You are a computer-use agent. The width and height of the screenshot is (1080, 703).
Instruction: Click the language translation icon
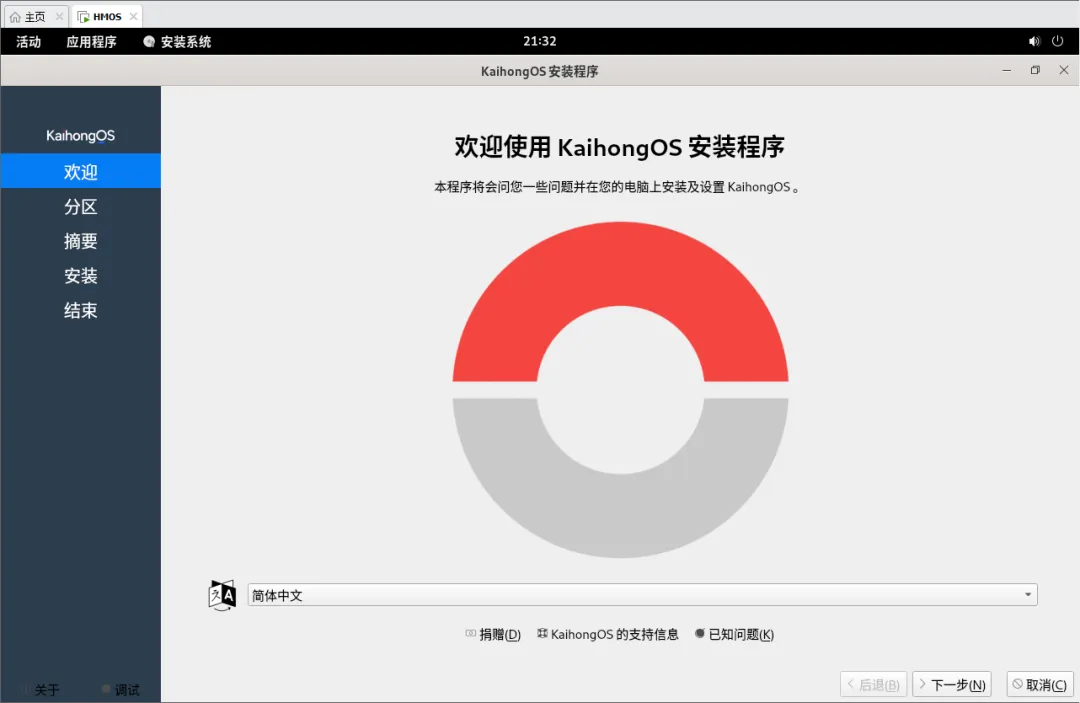click(x=222, y=595)
